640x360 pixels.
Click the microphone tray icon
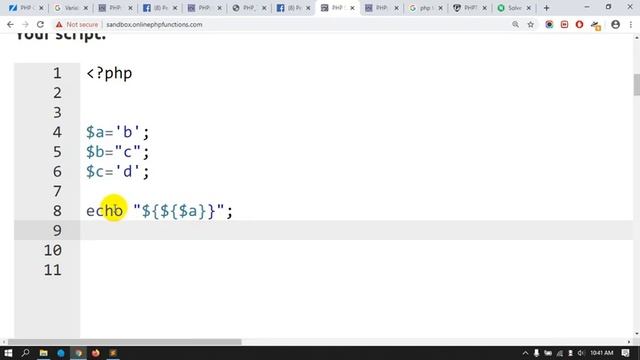click(536, 353)
